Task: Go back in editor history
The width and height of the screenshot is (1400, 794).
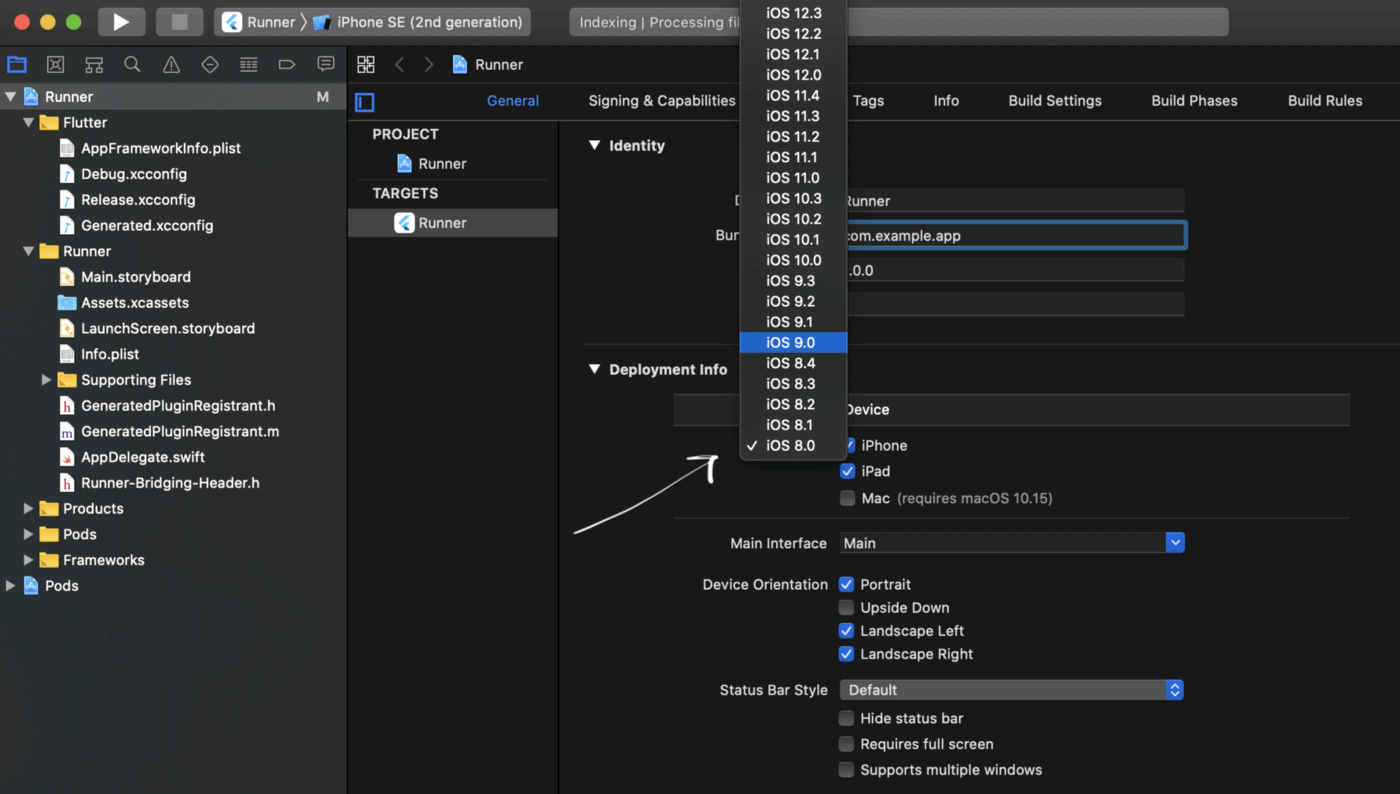Action: coord(400,65)
